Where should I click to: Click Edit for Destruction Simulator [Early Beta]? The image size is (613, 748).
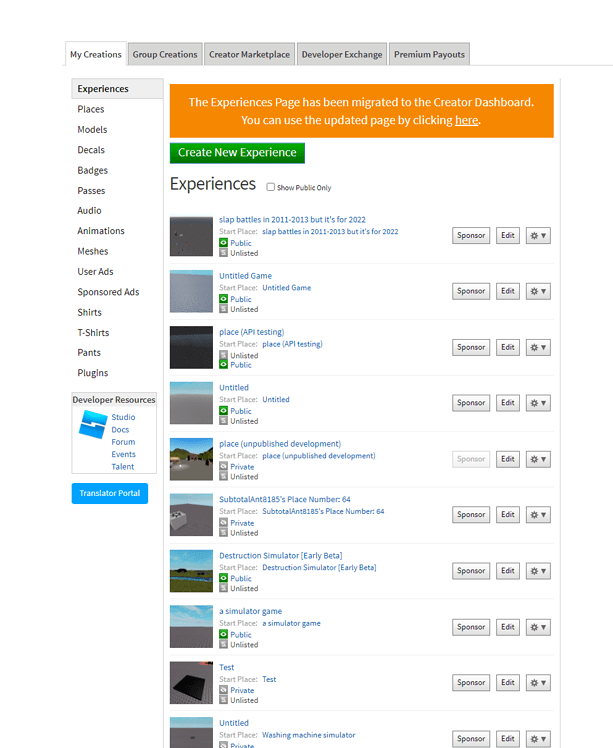coord(508,571)
